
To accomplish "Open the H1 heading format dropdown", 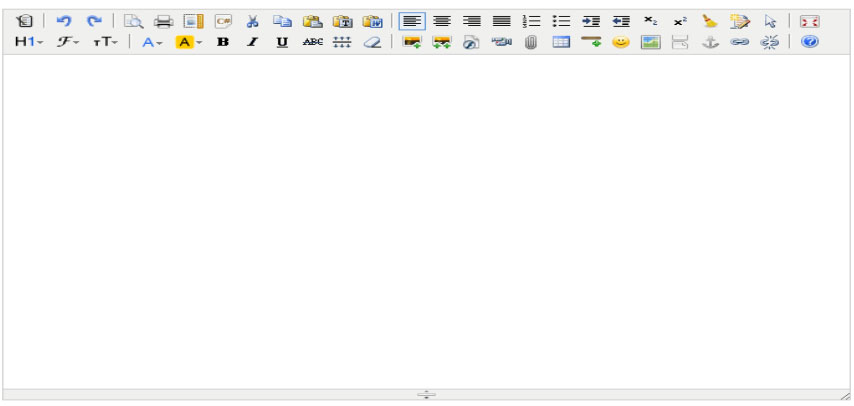I will point(28,42).
